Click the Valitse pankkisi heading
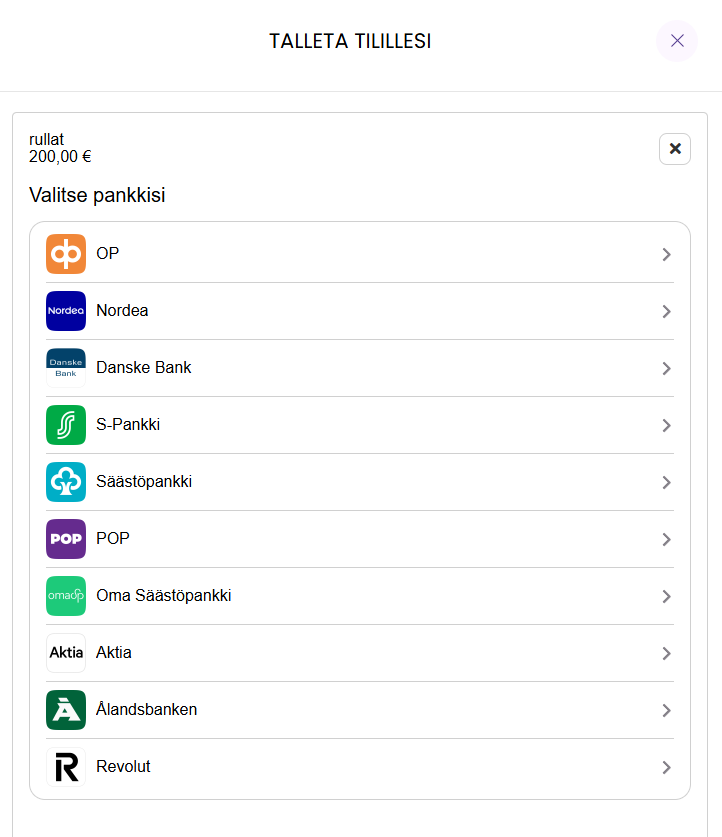Viewport: 722px width, 837px height. click(96, 195)
